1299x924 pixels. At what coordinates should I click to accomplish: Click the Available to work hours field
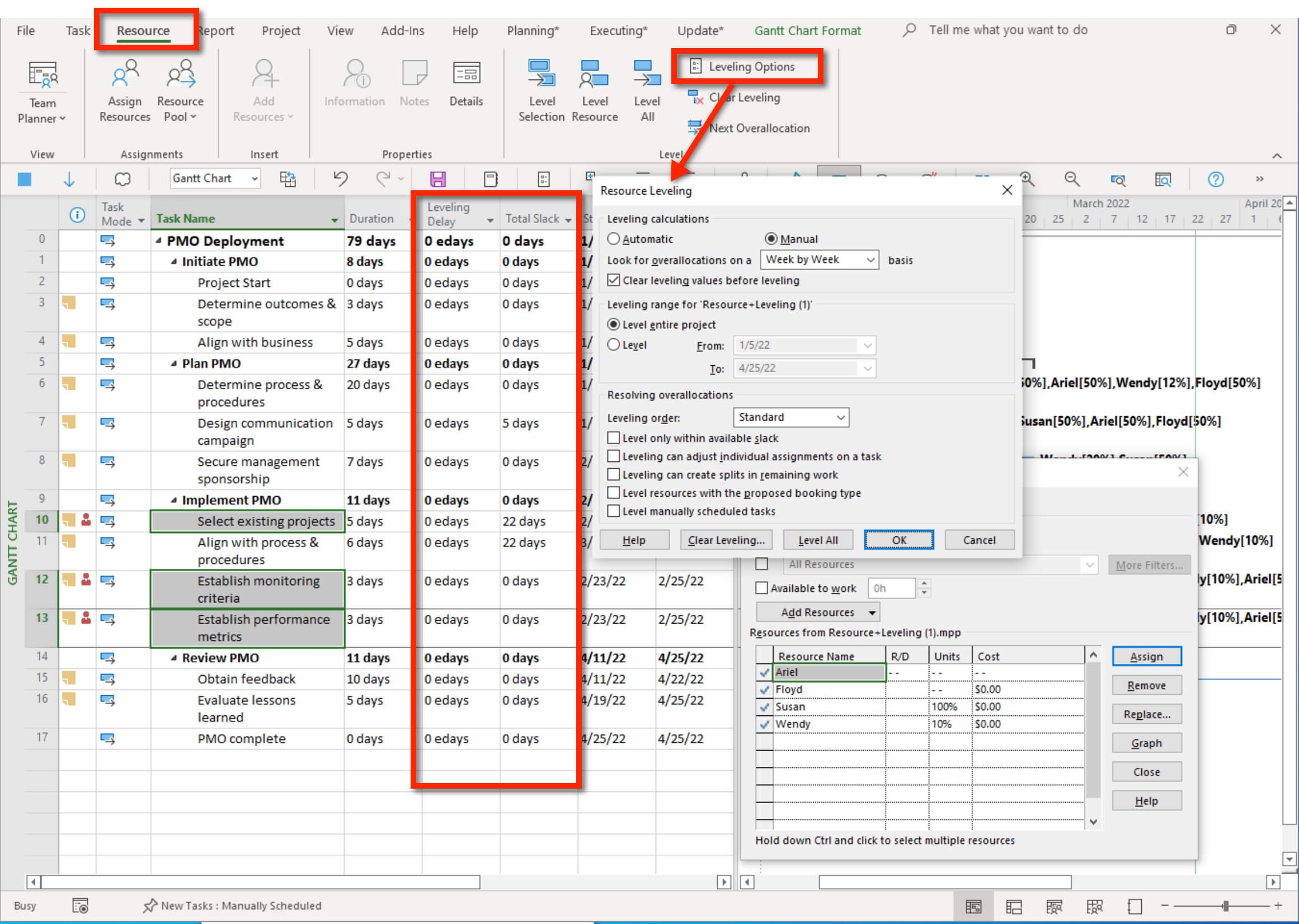point(891,588)
